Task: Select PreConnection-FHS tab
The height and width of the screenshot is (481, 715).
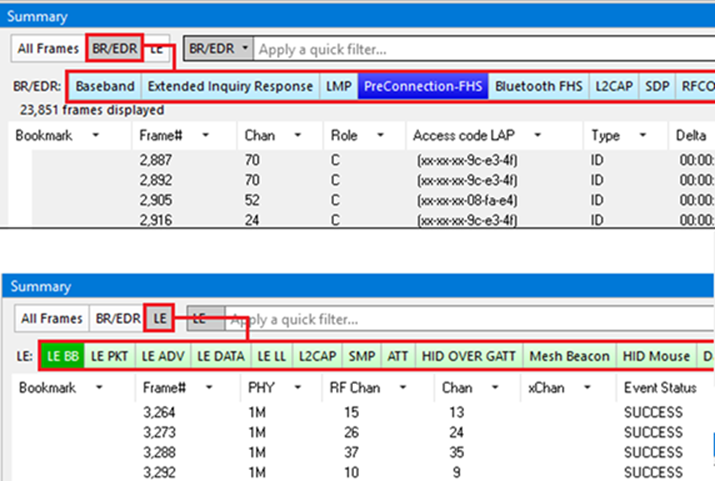Action: 423,86
